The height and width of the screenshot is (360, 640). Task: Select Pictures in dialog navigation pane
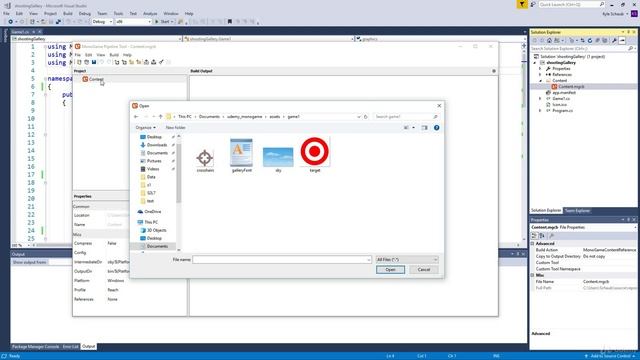click(154, 161)
